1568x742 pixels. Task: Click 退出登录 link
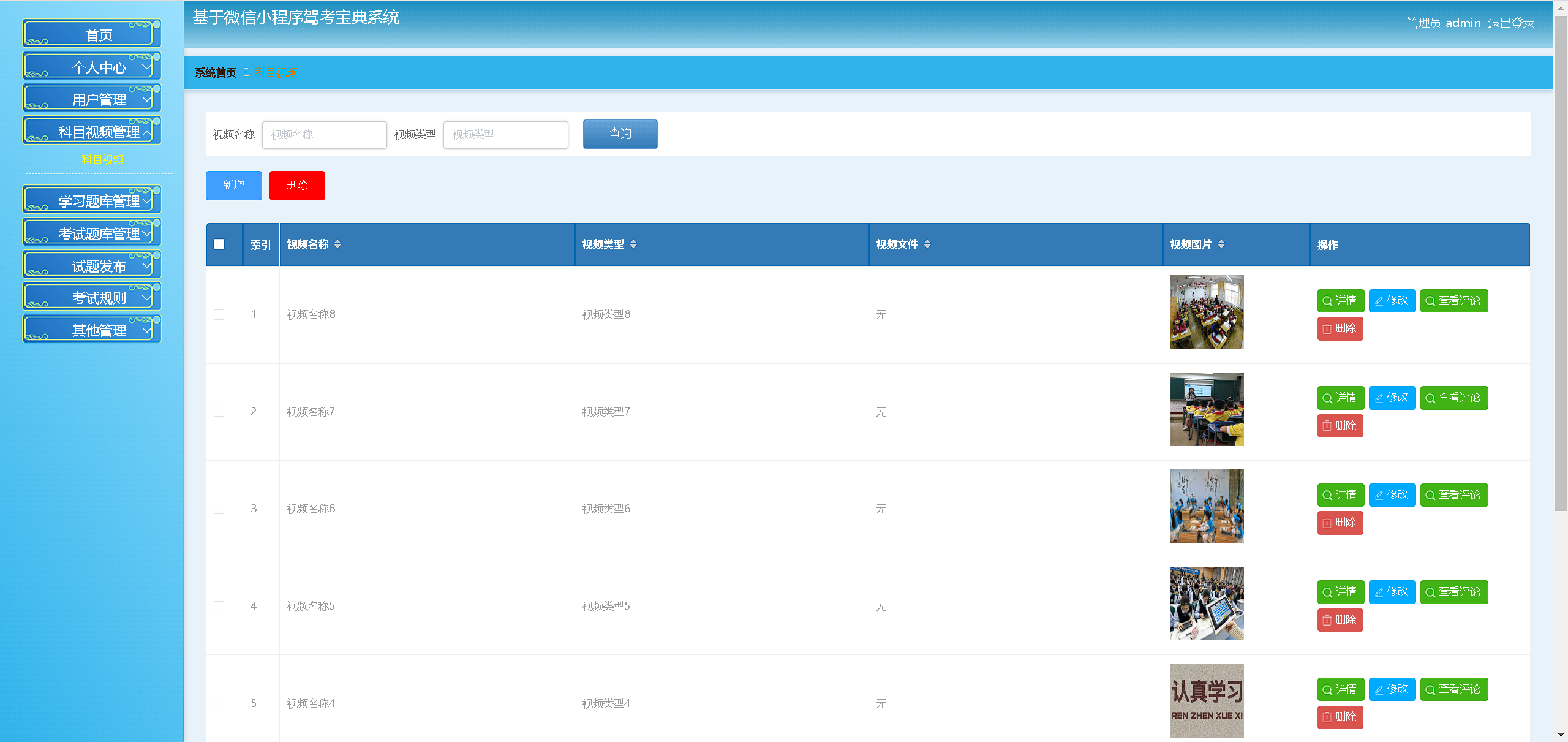point(1510,23)
